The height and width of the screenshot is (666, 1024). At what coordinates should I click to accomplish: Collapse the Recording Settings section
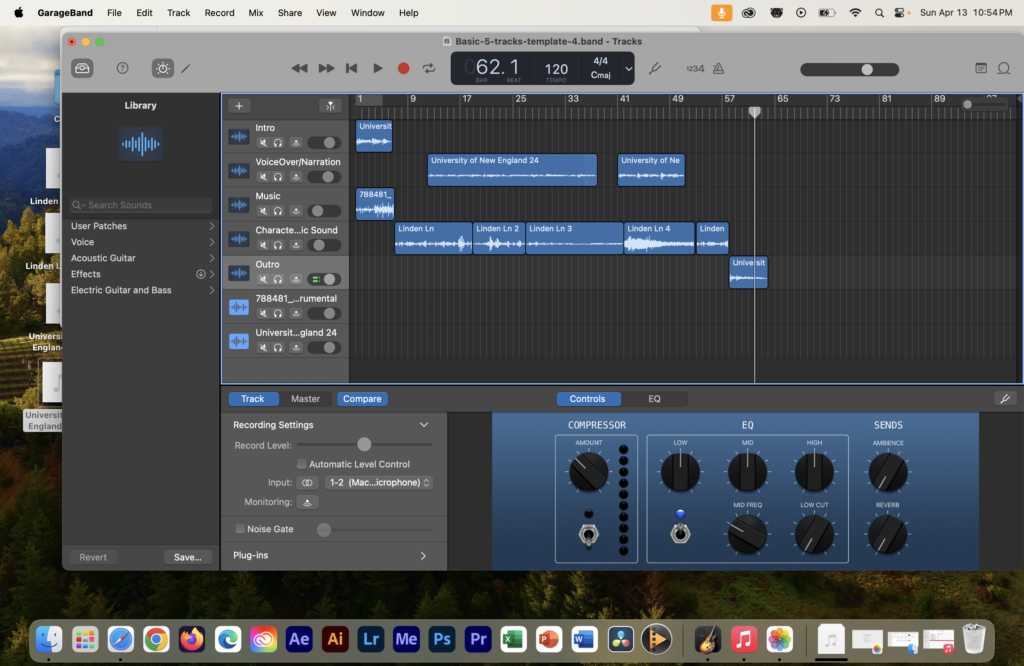[x=424, y=425]
